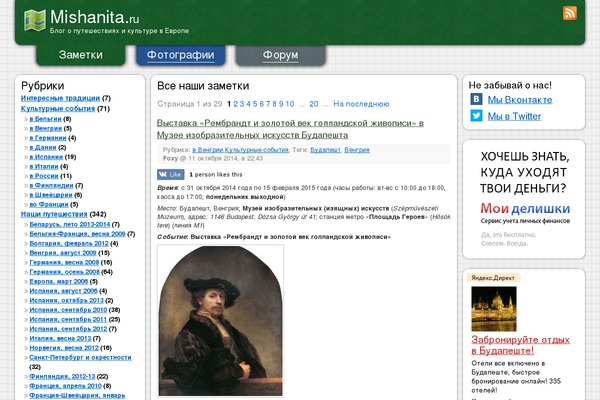600x400 pixels.
Task: Open the в Дании subcategory
Action: coord(43,147)
